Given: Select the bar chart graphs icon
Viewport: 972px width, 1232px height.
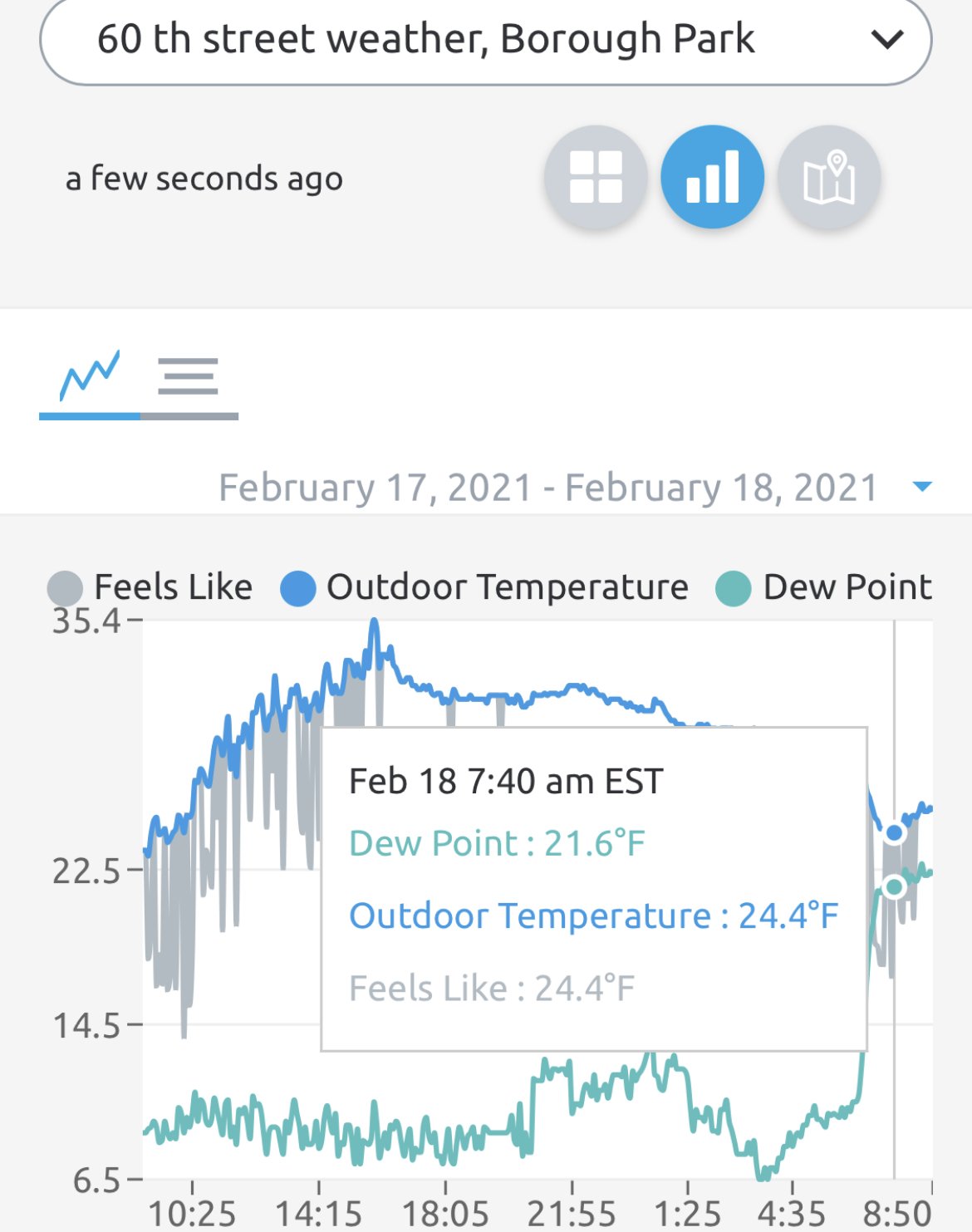Looking at the screenshot, I should (712, 177).
